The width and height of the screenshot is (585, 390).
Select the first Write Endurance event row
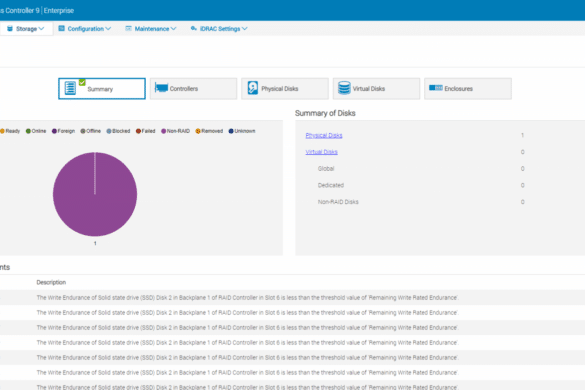(292, 297)
